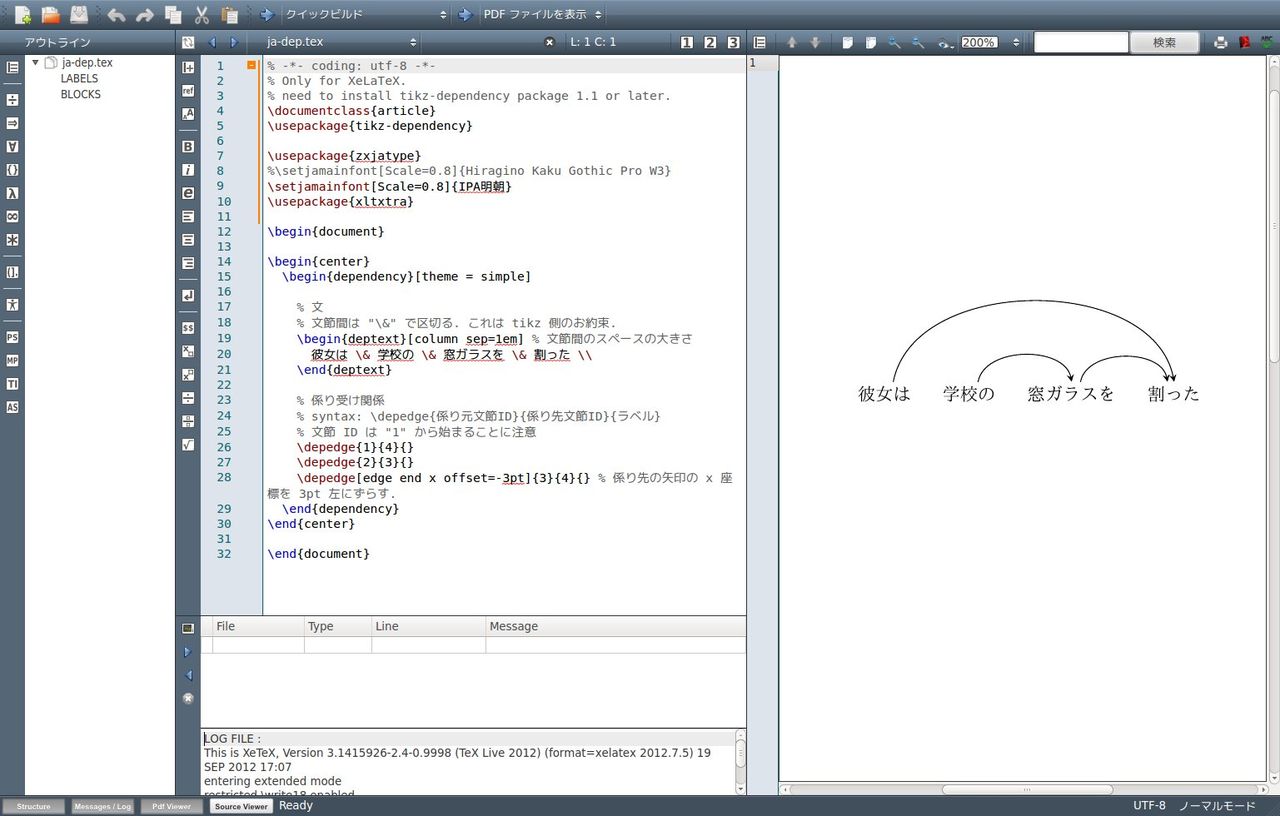Toggle the Structure panel button
The height and width of the screenshot is (816, 1280).
[33, 806]
